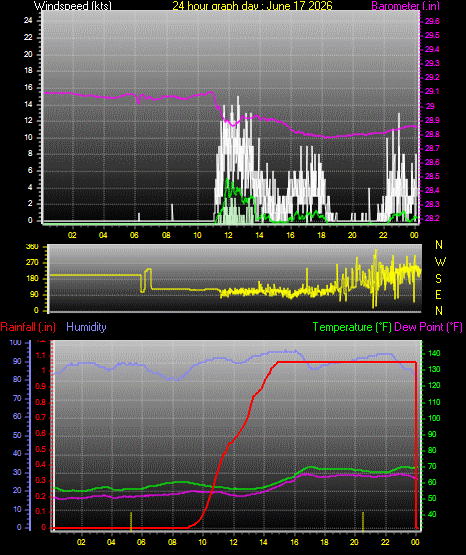Click the yellow marker near hour 05 on rainfall chart
This screenshot has height=555, width=466.
(131, 522)
